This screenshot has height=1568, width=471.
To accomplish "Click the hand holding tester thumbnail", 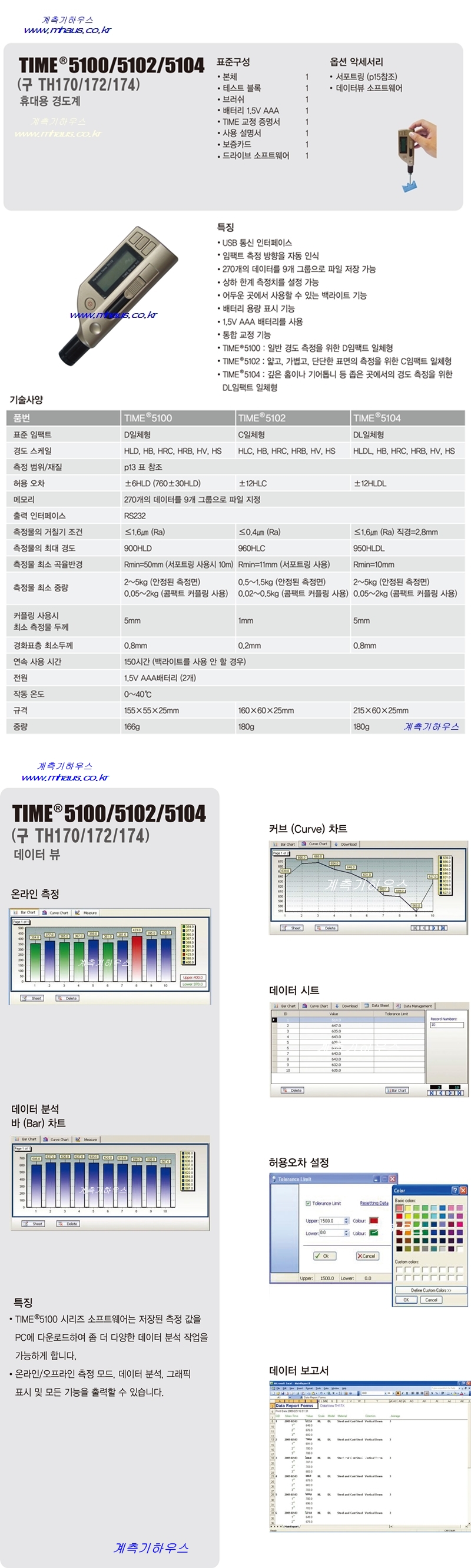I will pos(418,157).
